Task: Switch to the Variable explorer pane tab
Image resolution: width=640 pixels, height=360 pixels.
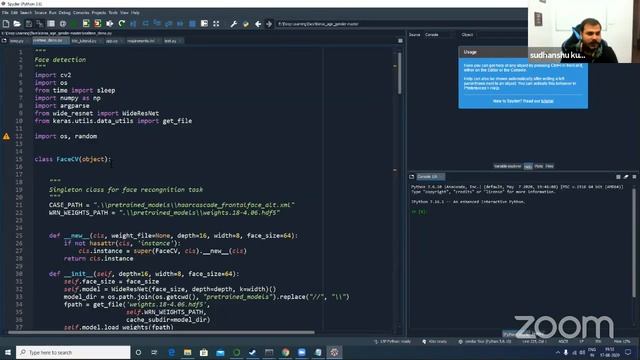Action: (x=507, y=166)
